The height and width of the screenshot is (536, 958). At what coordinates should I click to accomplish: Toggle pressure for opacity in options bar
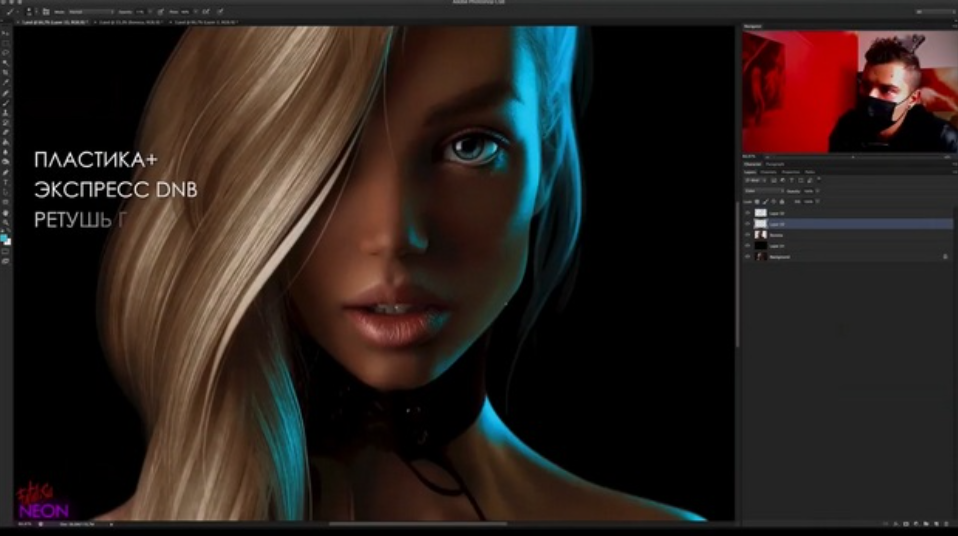(x=161, y=12)
